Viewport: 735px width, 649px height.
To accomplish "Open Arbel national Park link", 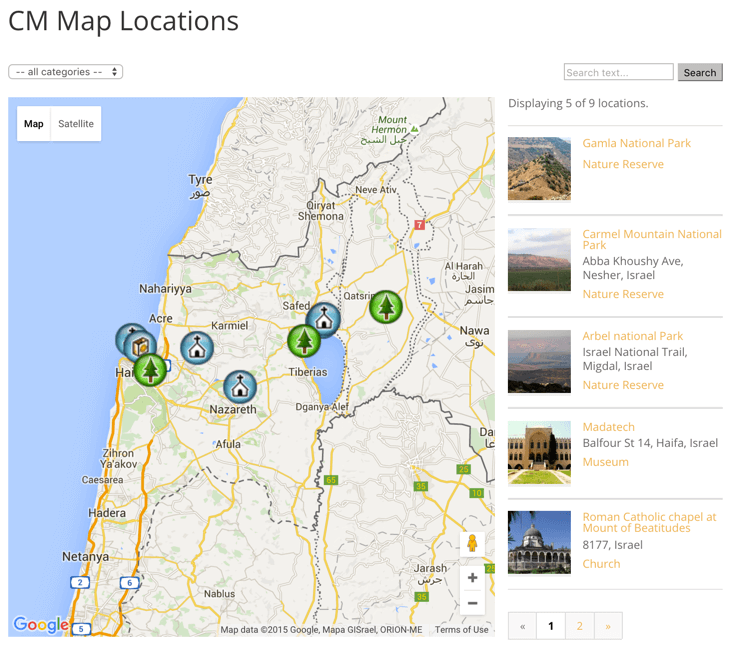I will click(x=632, y=336).
